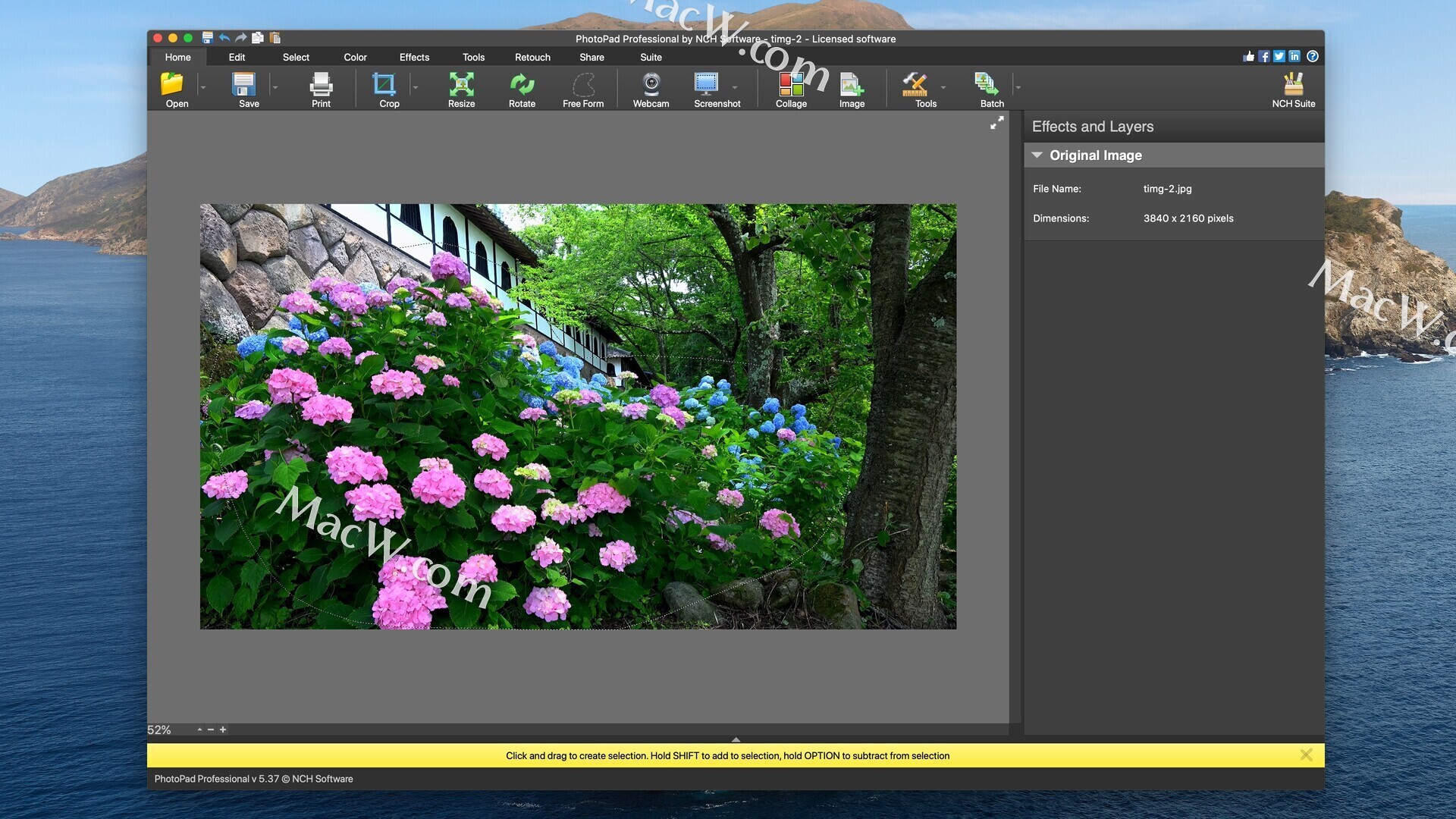Click the zoom in plus button
The height and width of the screenshot is (819, 1456).
[223, 730]
